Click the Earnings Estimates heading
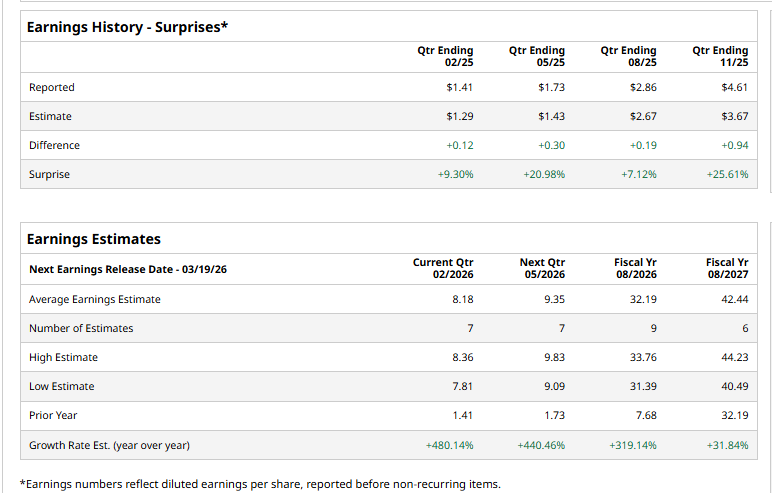 (94, 239)
